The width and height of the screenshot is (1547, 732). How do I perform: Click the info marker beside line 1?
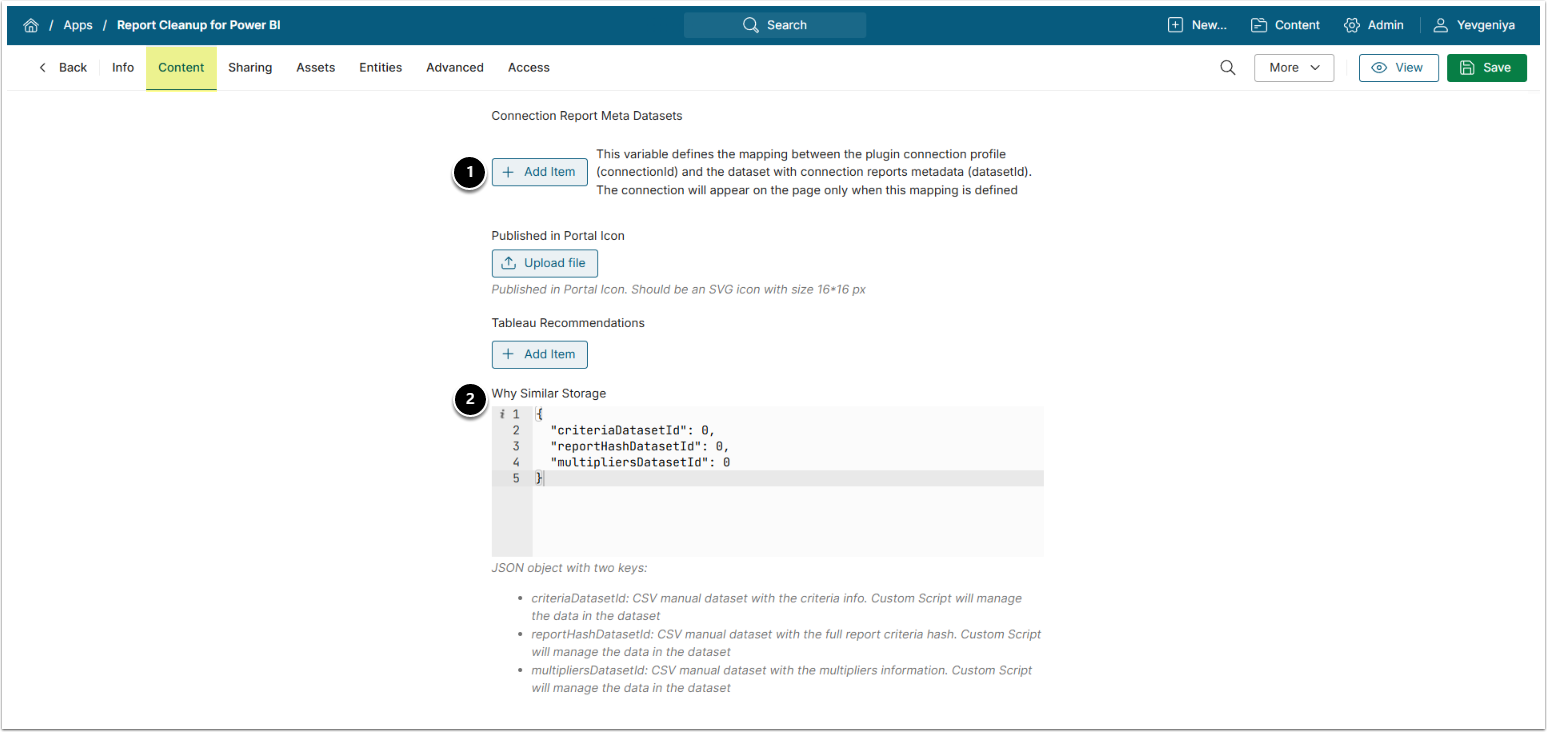pos(502,414)
